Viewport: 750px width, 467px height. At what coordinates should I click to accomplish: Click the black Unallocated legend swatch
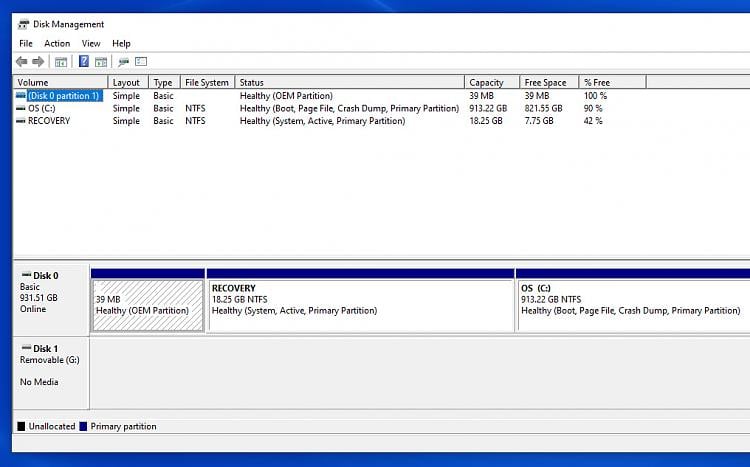(x=21, y=426)
